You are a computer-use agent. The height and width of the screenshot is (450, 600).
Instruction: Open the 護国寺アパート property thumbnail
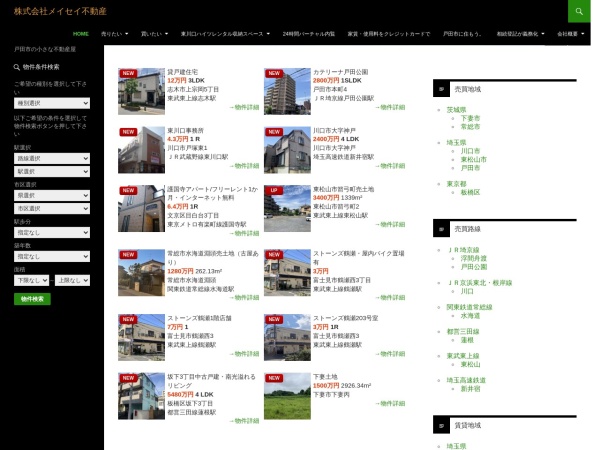pyautogui.click(x=141, y=209)
